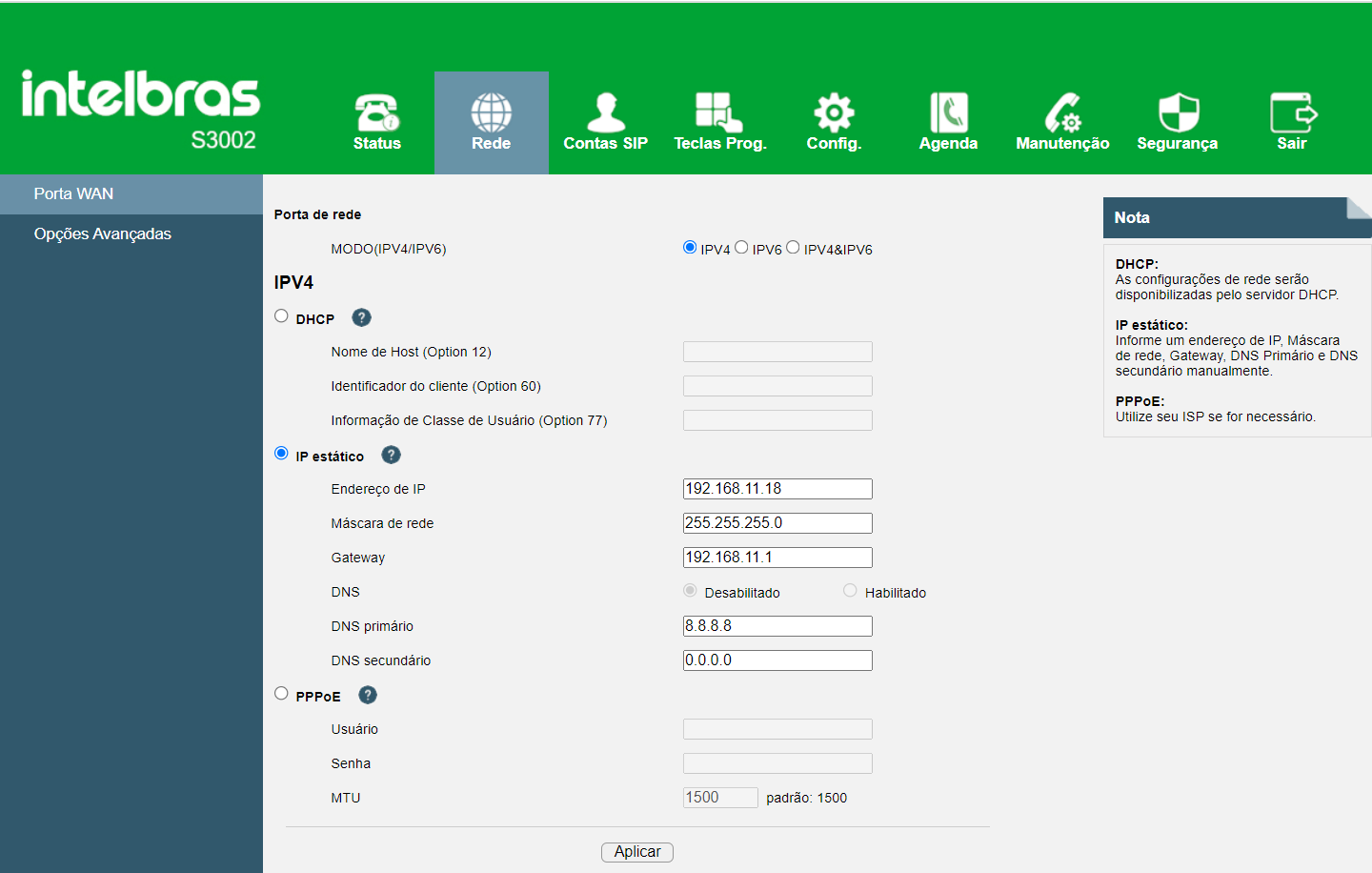The width and height of the screenshot is (1372, 873).
Task: Focus the DNS secundário field
Action: coord(777,660)
